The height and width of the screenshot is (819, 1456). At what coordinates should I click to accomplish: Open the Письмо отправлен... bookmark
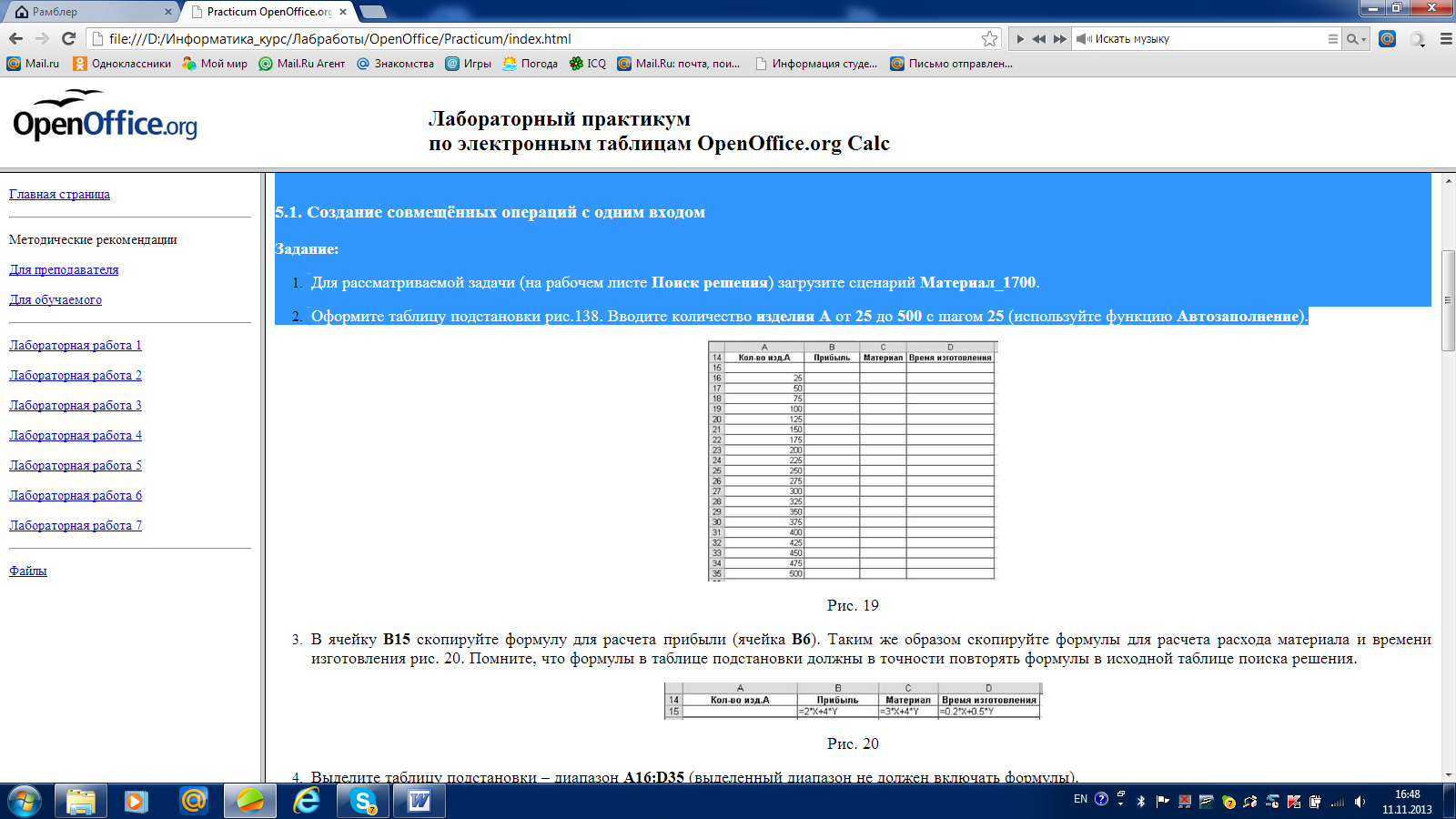951,64
